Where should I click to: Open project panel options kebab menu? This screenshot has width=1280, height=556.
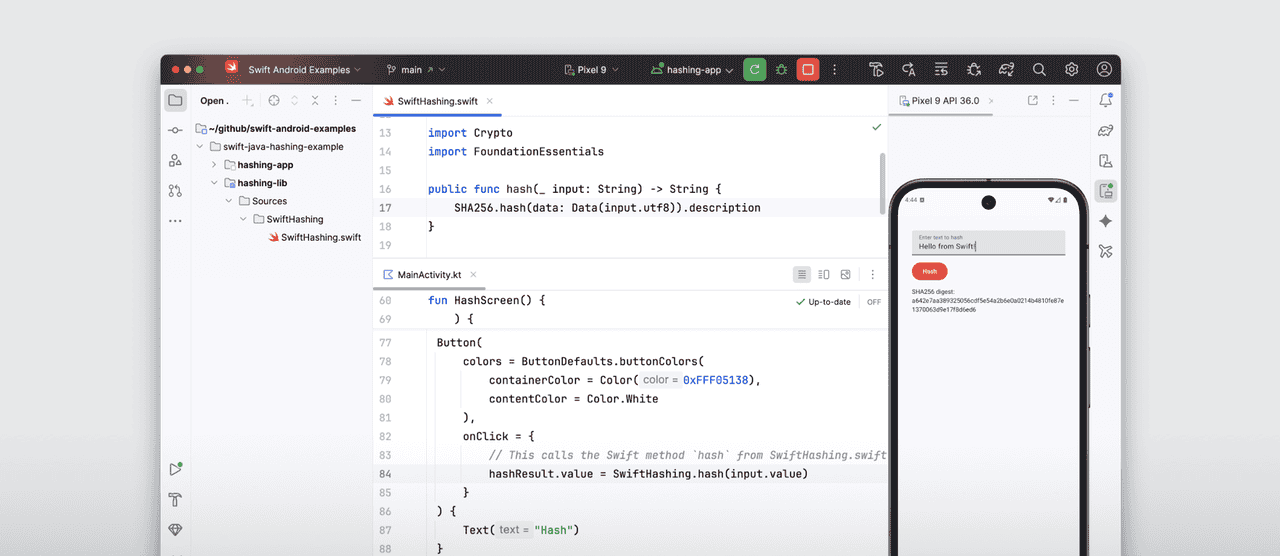(336, 101)
